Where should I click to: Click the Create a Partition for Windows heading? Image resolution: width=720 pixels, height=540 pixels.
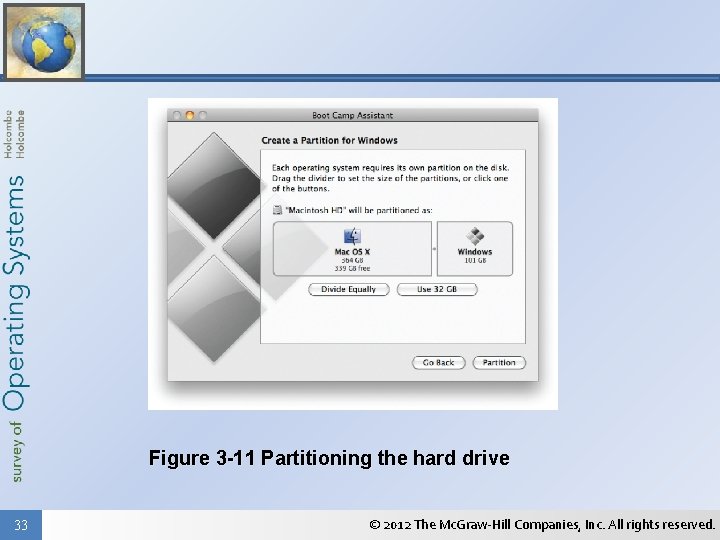(329, 141)
